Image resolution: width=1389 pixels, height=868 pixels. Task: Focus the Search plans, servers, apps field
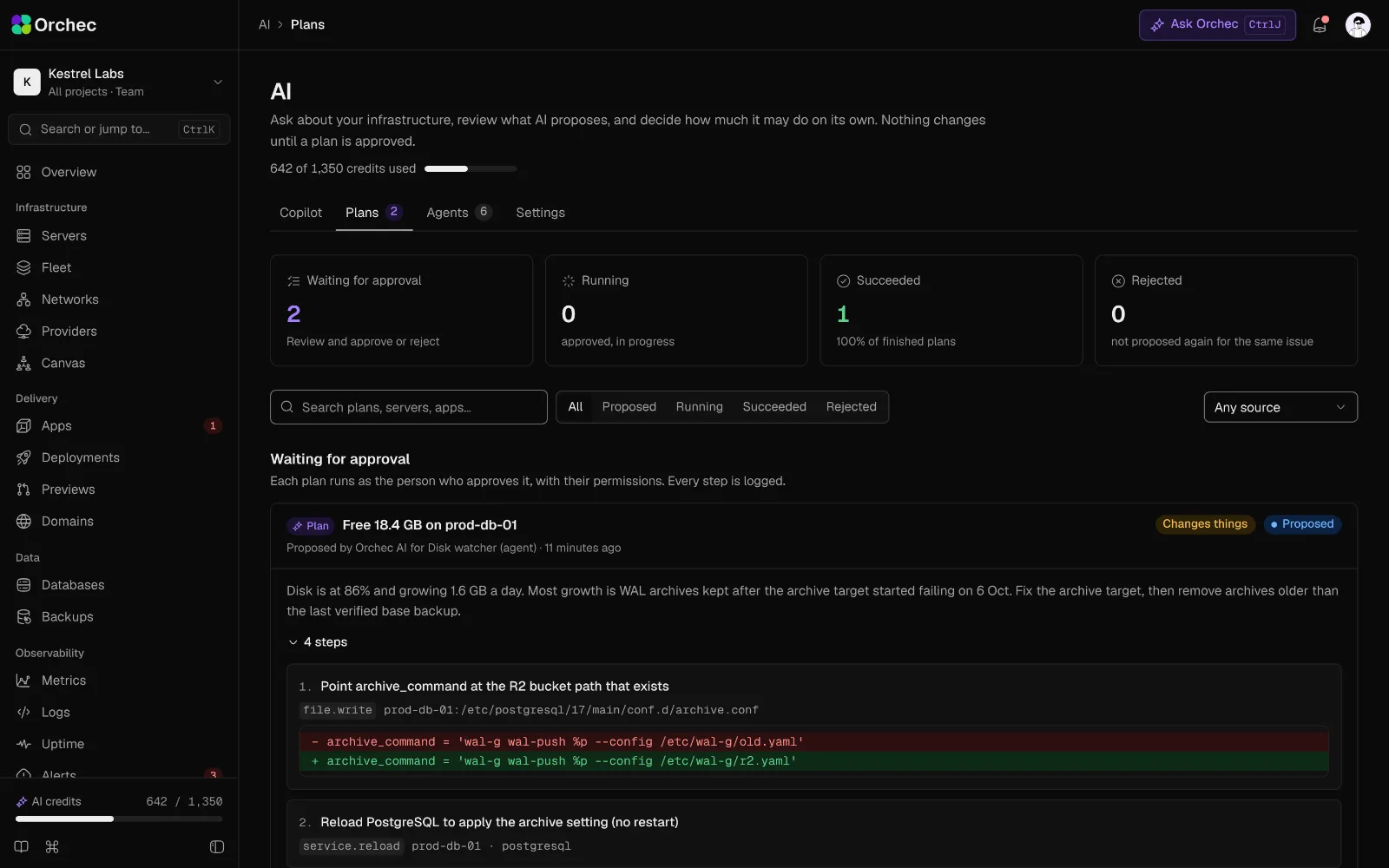(409, 407)
